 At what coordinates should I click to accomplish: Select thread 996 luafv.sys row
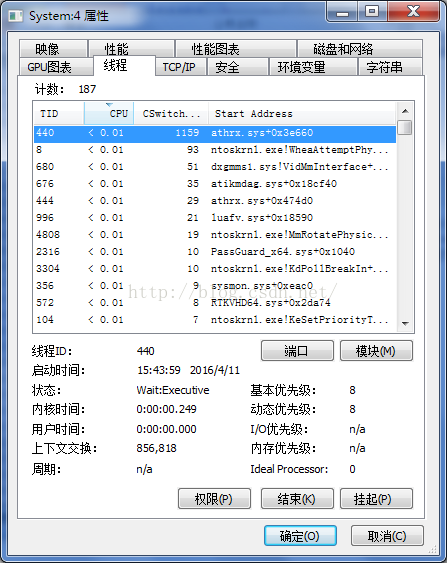[x=215, y=218]
